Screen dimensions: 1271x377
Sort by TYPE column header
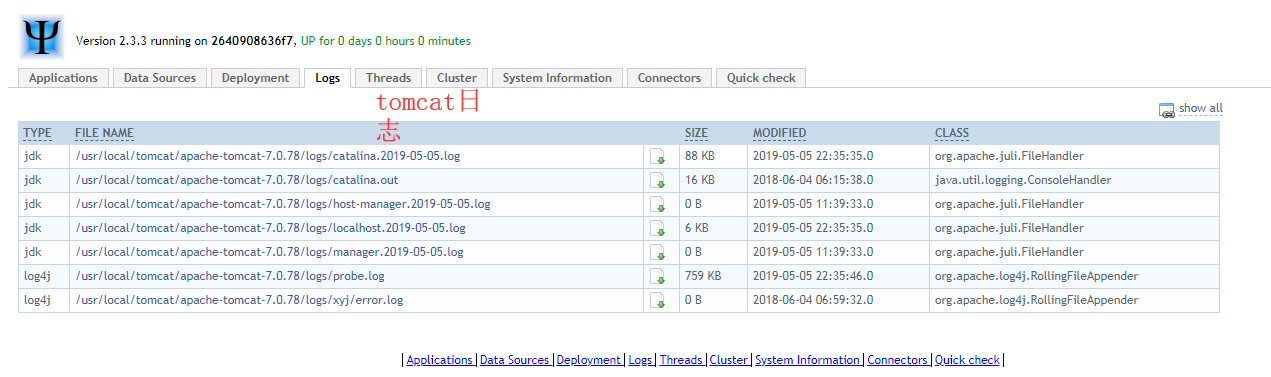(37, 133)
